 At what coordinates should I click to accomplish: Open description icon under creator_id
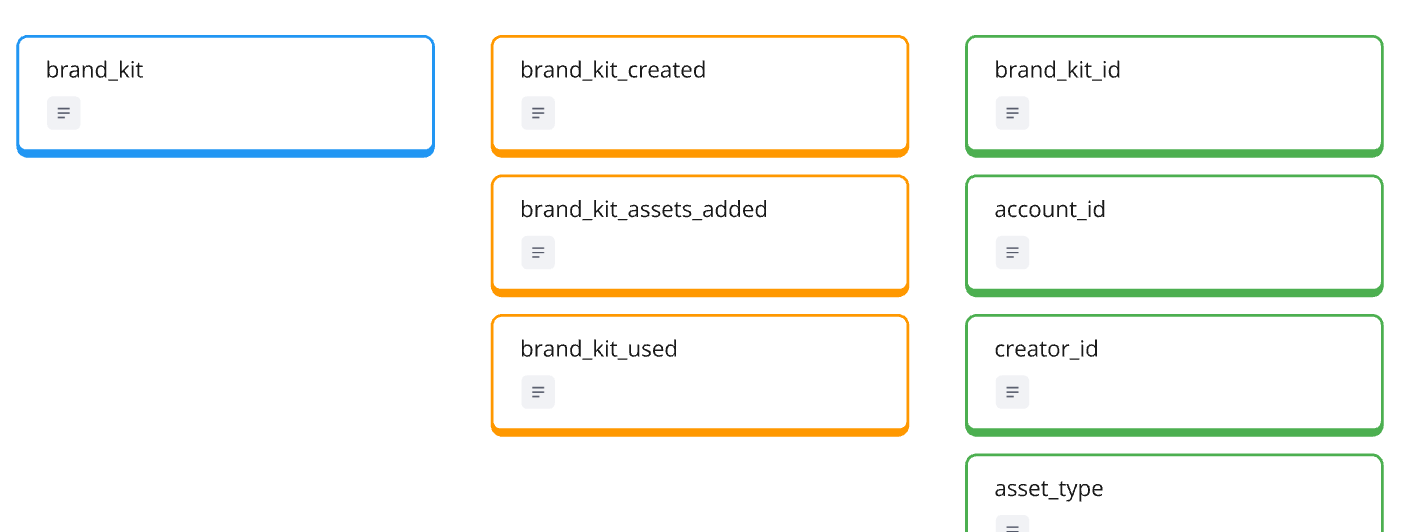[1012, 392]
